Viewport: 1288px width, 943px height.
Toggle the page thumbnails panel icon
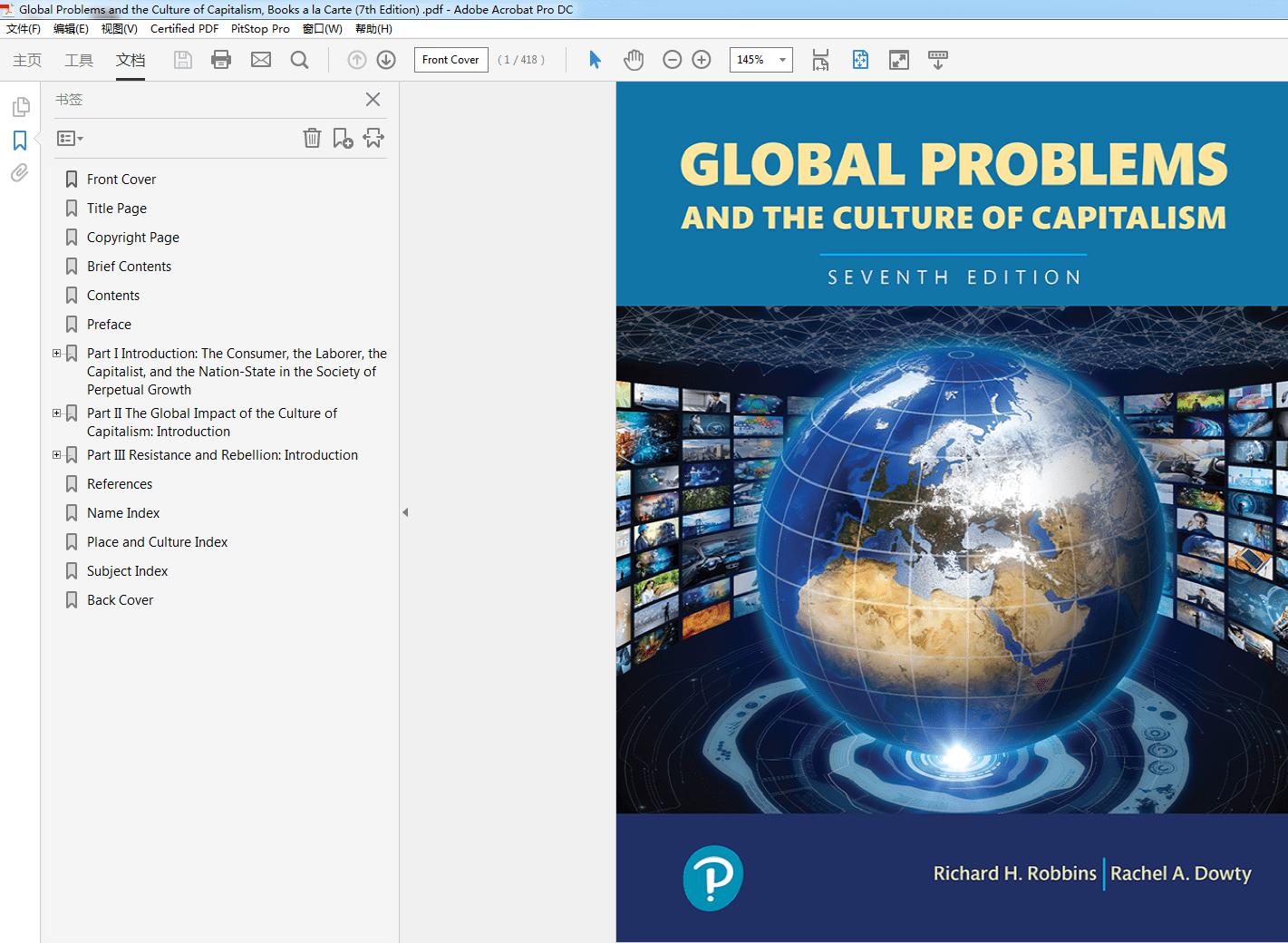[x=20, y=107]
